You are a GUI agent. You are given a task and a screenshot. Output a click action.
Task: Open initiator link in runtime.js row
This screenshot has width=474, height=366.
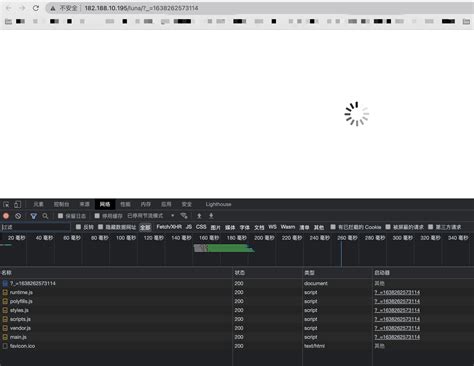397,292
